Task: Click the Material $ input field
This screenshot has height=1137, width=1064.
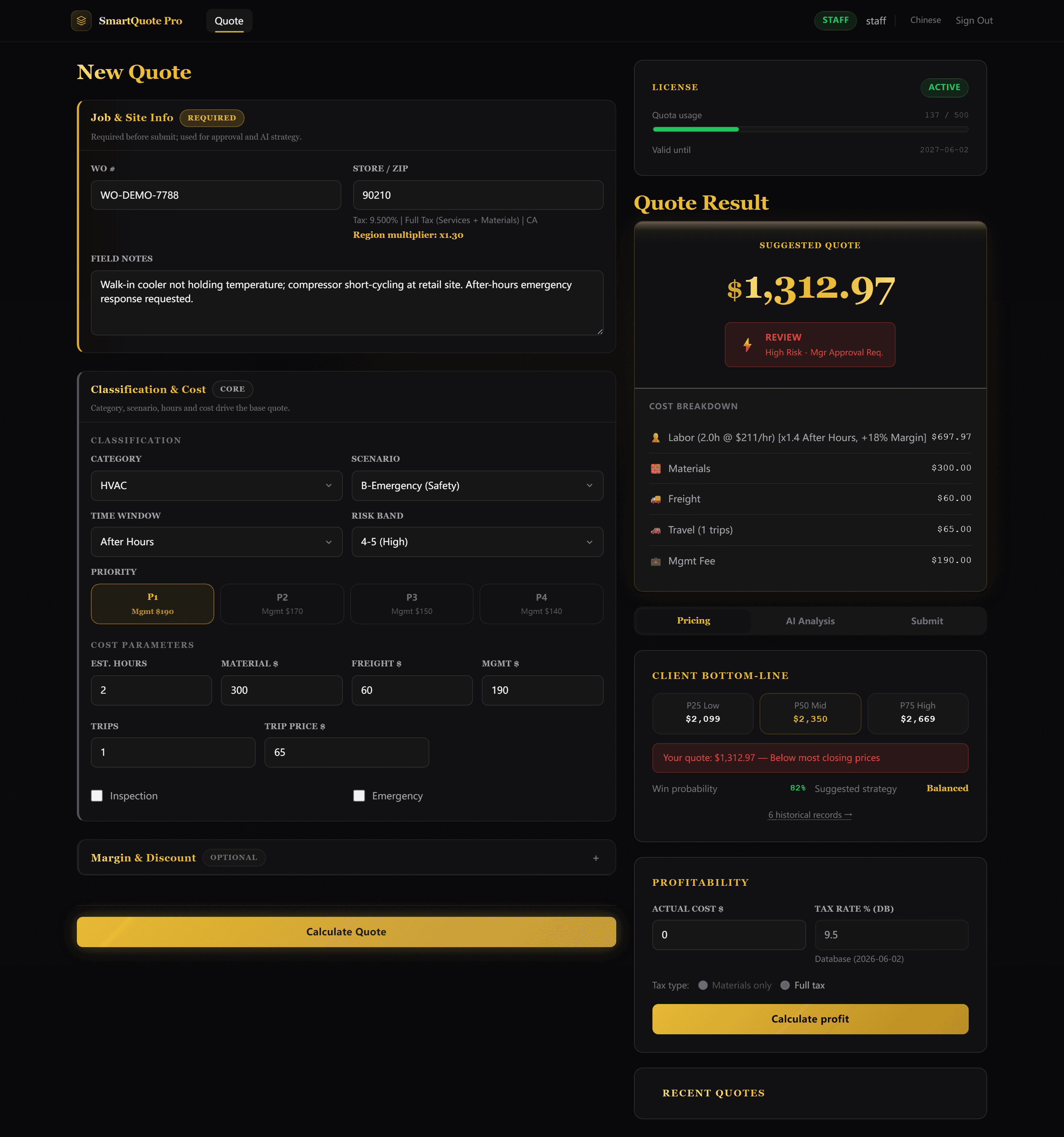Action: pyautogui.click(x=282, y=690)
